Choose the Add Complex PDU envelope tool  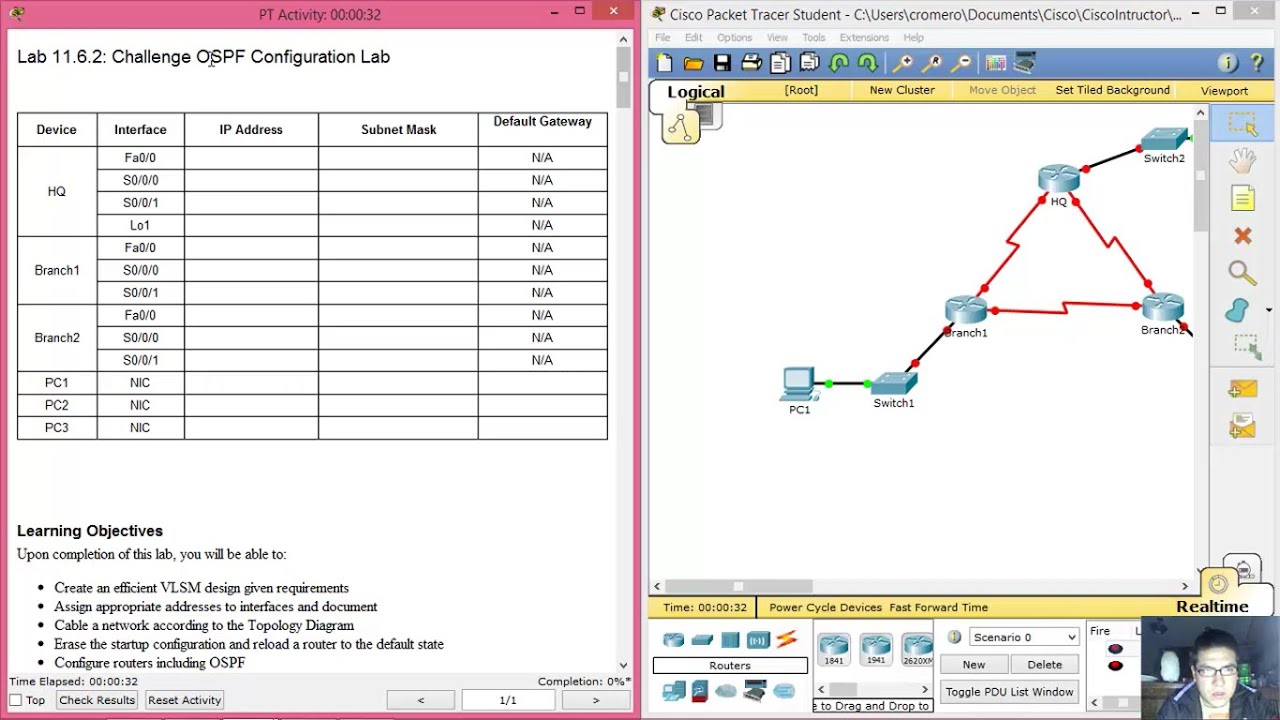(x=1242, y=427)
